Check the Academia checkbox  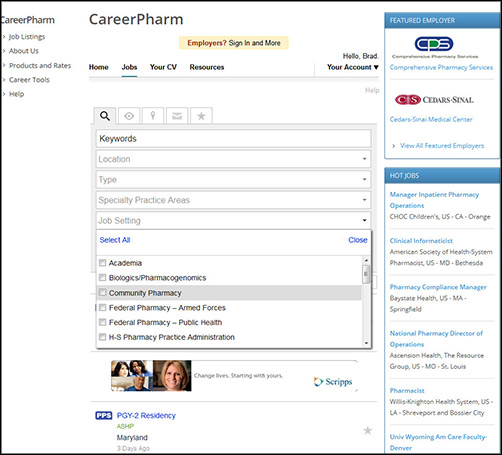point(103,263)
